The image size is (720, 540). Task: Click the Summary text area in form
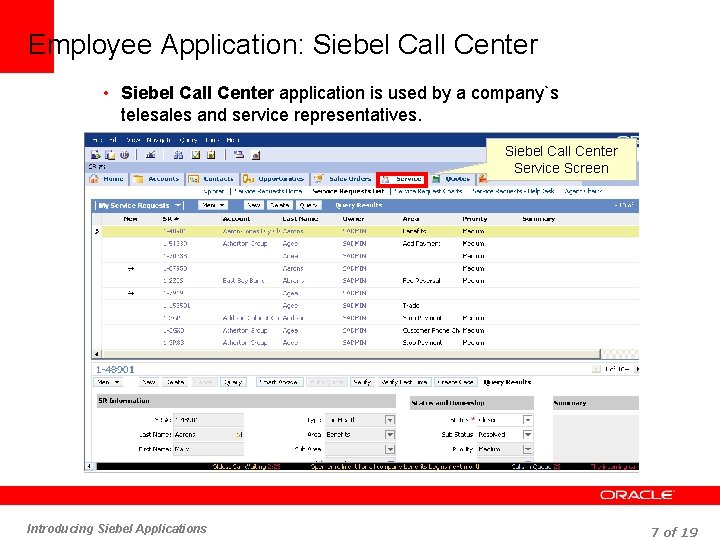(596, 438)
